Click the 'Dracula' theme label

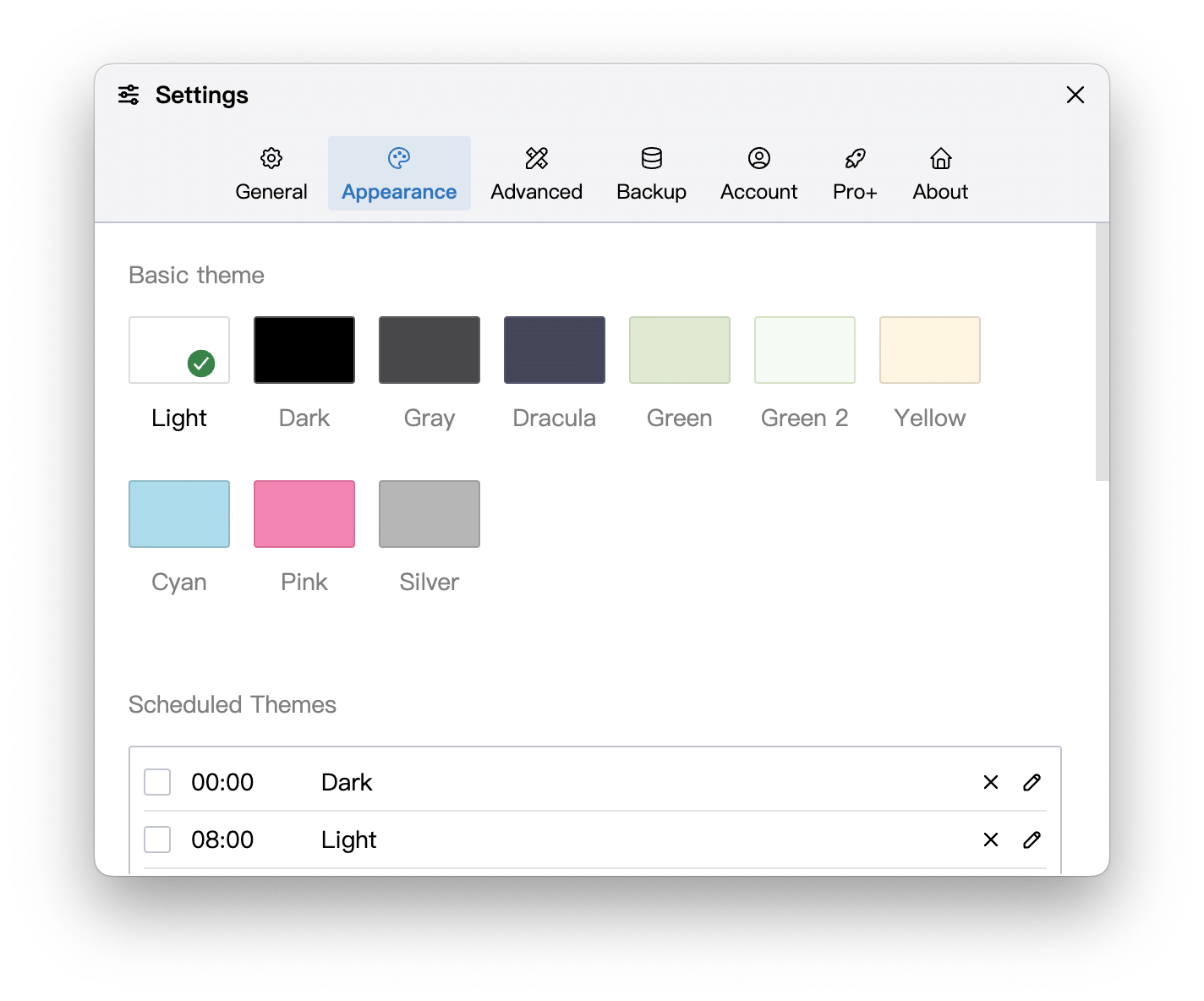[x=555, y=418]
